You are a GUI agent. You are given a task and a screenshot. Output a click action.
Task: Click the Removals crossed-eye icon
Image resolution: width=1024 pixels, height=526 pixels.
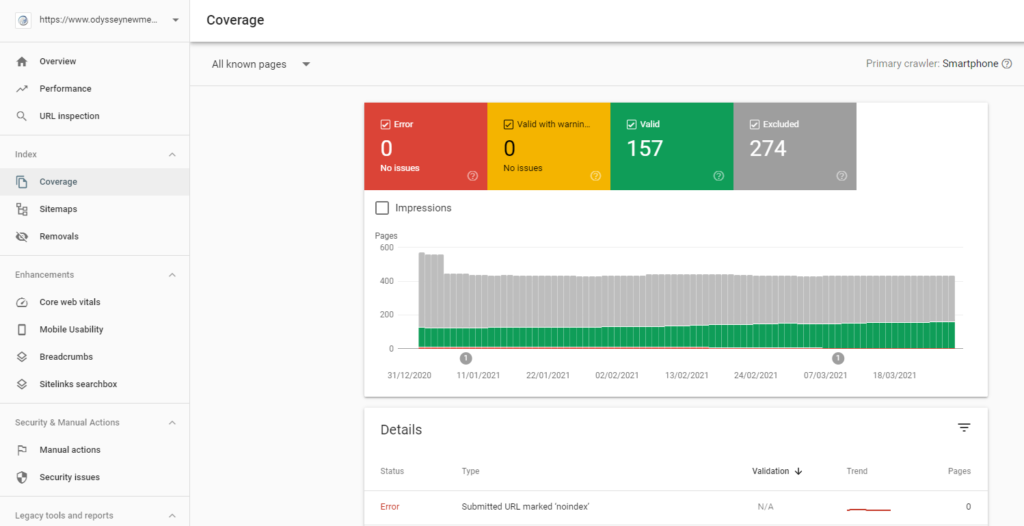22,237
